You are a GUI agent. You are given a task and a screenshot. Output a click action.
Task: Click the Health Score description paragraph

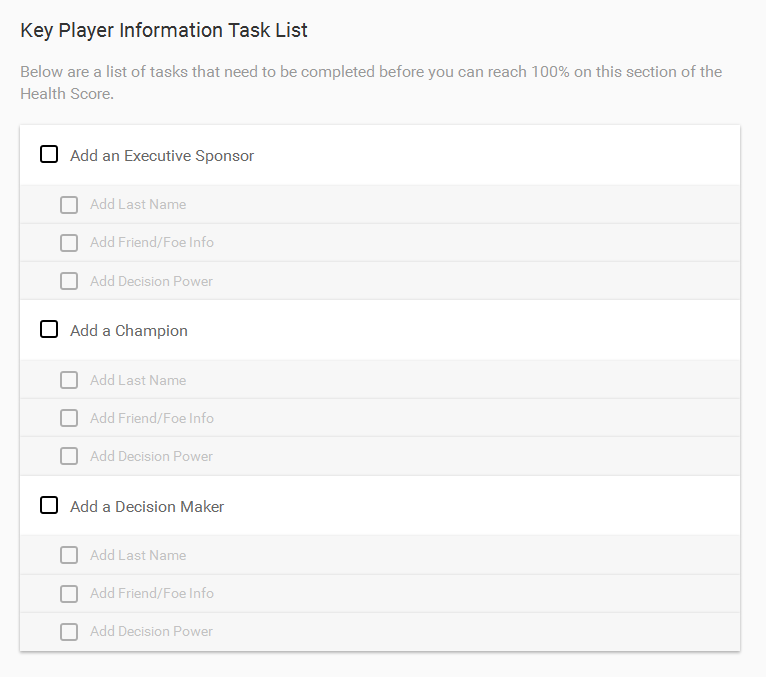pyautogui.click(x=371, y=83)
